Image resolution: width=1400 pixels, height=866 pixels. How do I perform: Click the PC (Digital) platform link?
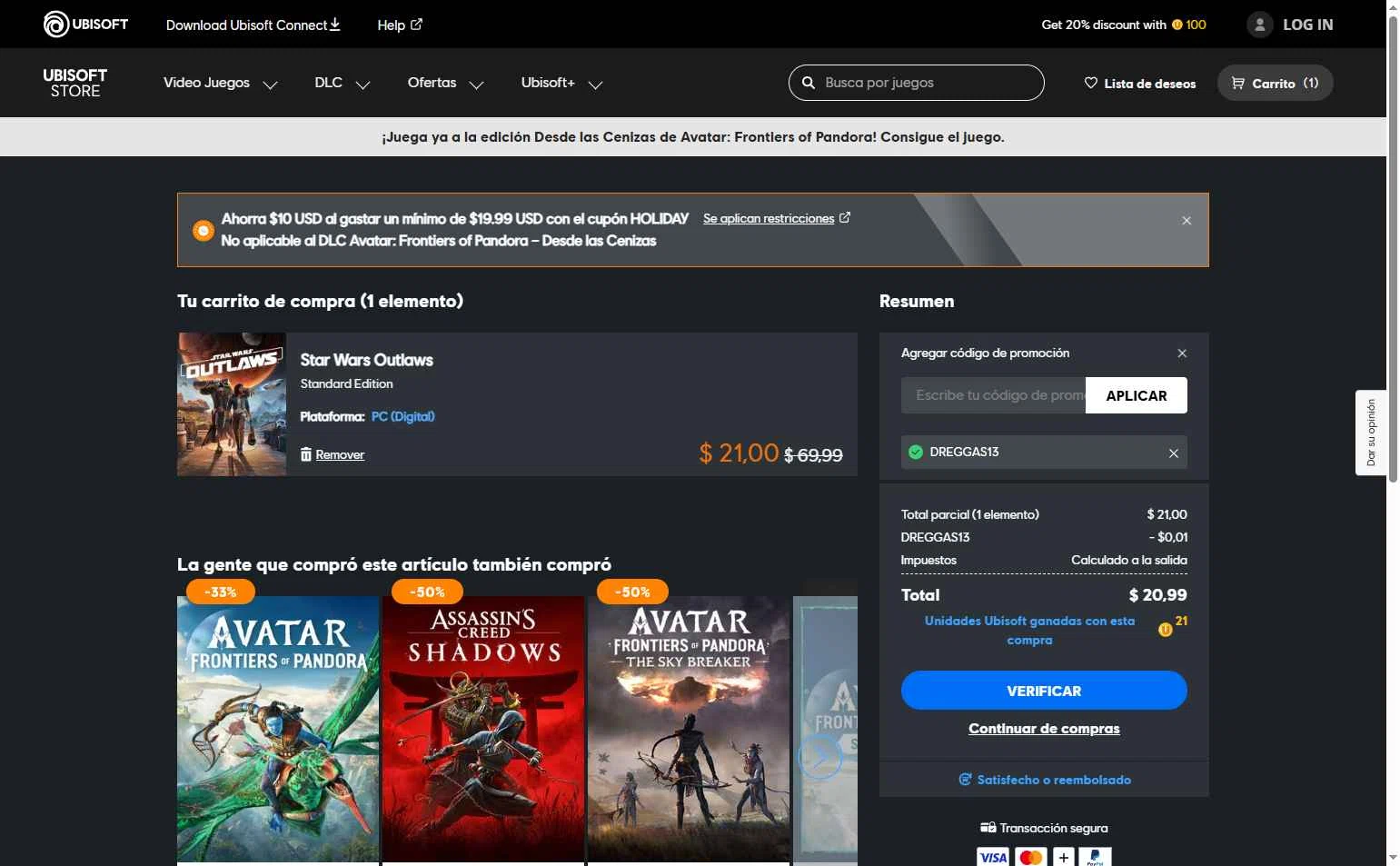pyautogui.click(x=402, y=416)
